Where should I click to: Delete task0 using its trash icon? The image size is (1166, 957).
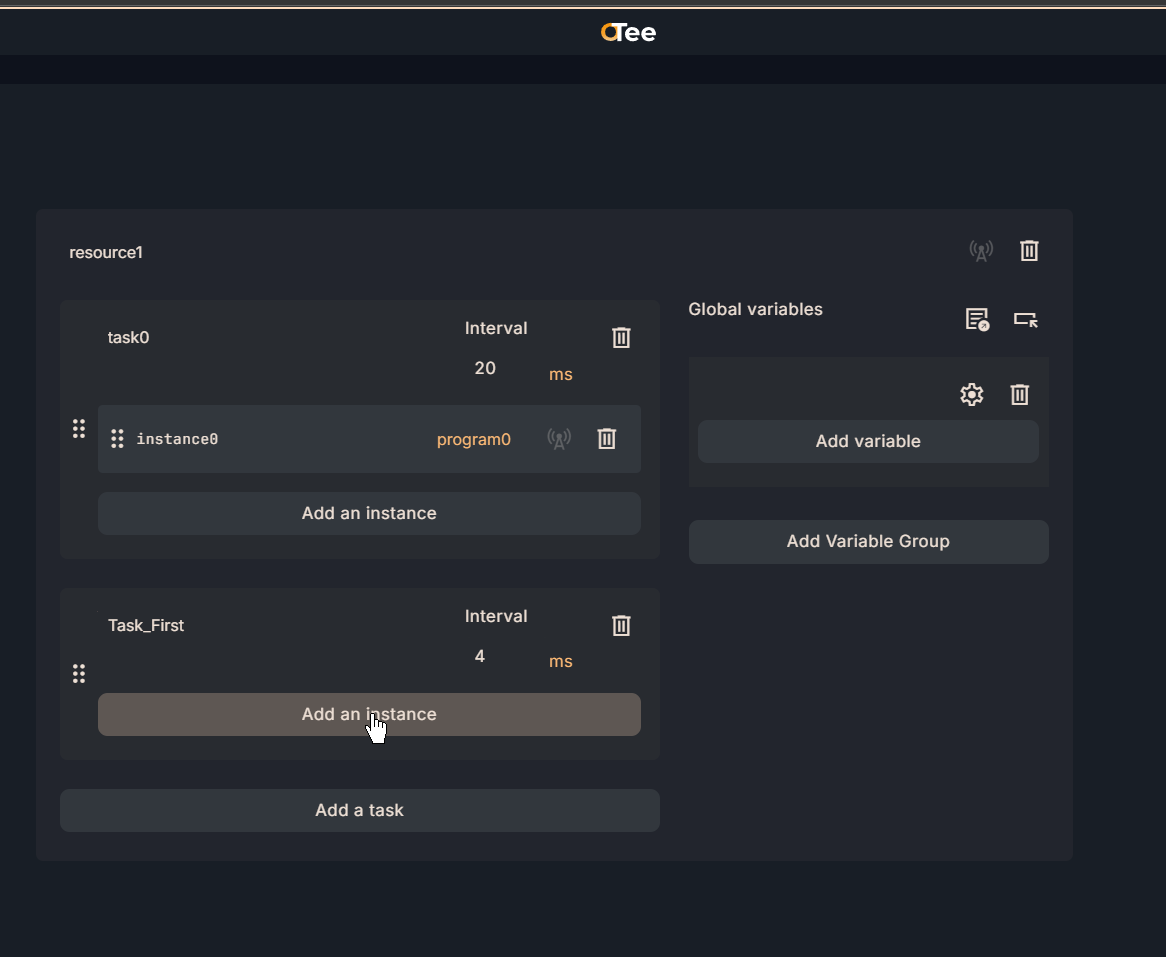pos(621,338)
